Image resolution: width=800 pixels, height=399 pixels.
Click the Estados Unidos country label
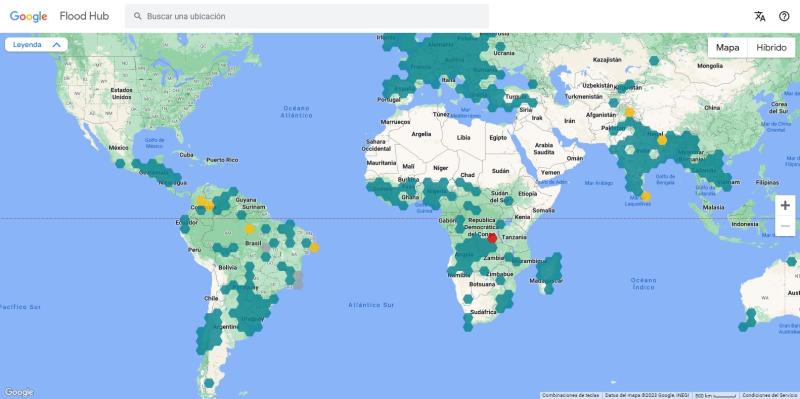tap(121, 93)
